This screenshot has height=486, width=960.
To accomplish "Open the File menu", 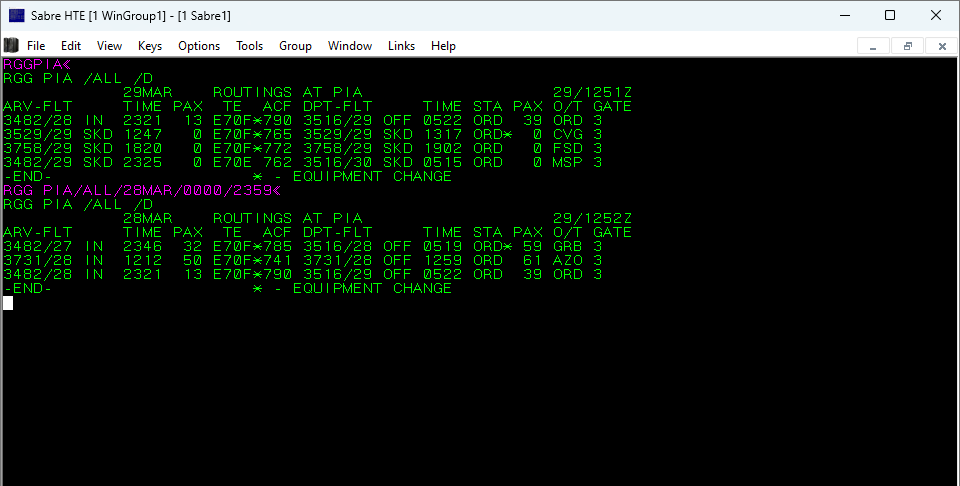I will 36,46.
